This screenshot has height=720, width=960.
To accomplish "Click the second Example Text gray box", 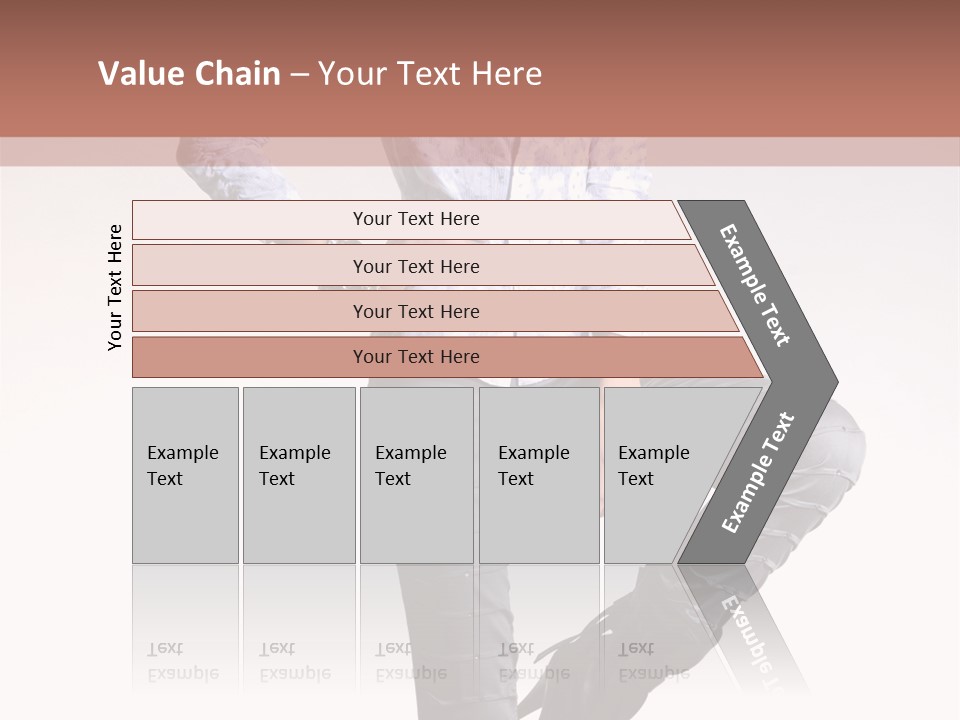I will pos(298,475).
